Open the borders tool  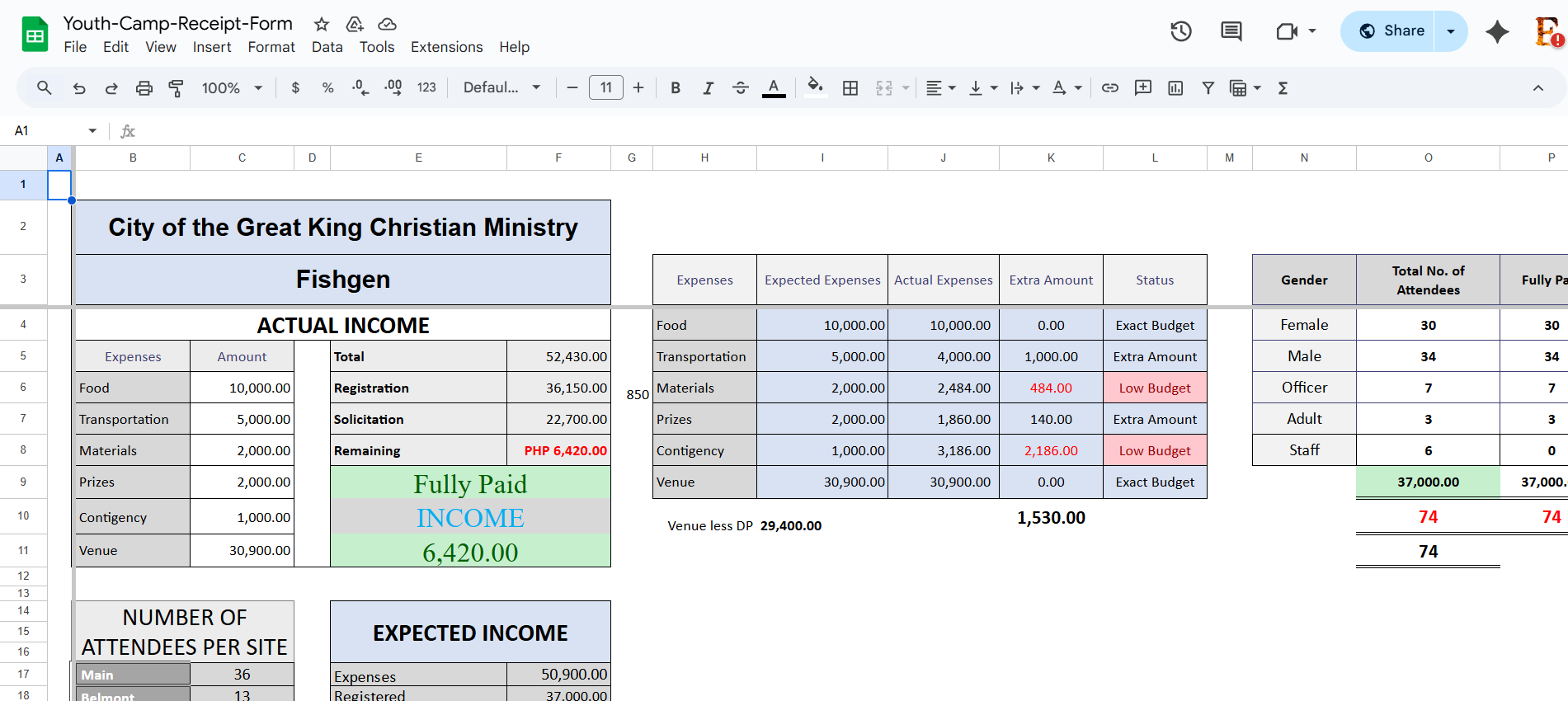pyautogui.click(x=850, y=87)
